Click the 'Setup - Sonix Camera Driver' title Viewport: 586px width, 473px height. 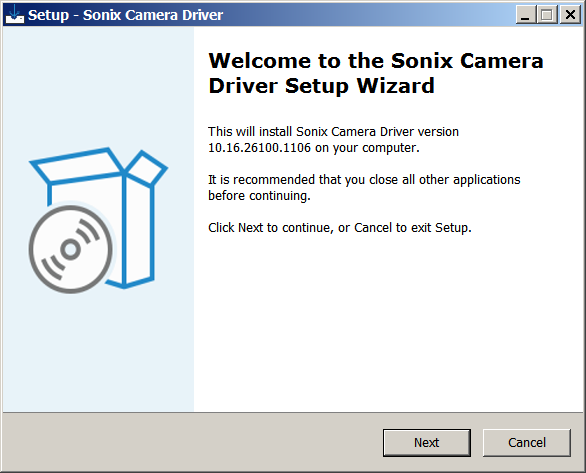pos(125,15)
